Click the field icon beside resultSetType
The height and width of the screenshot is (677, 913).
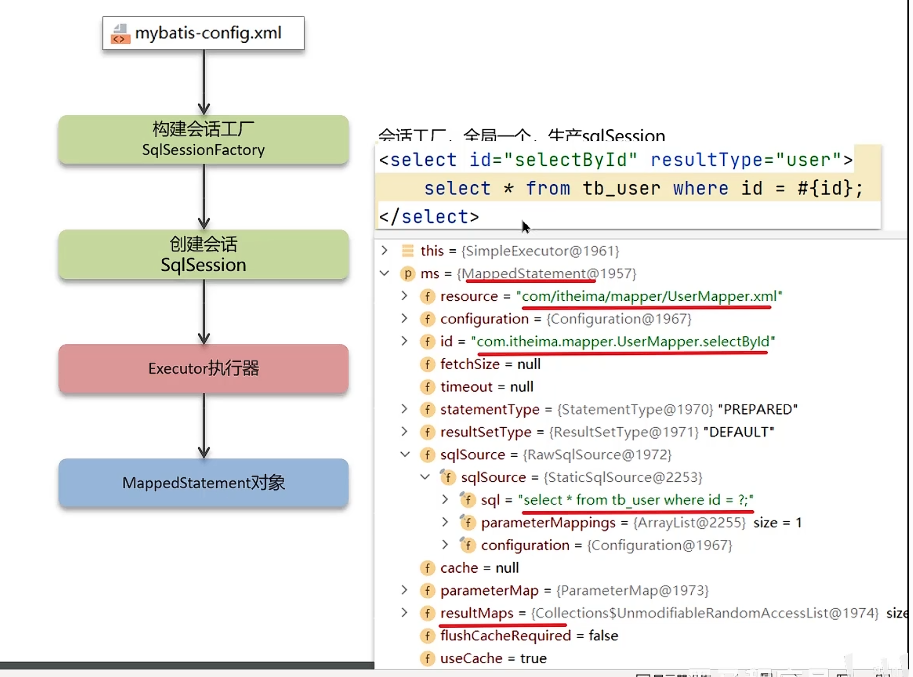427,433
